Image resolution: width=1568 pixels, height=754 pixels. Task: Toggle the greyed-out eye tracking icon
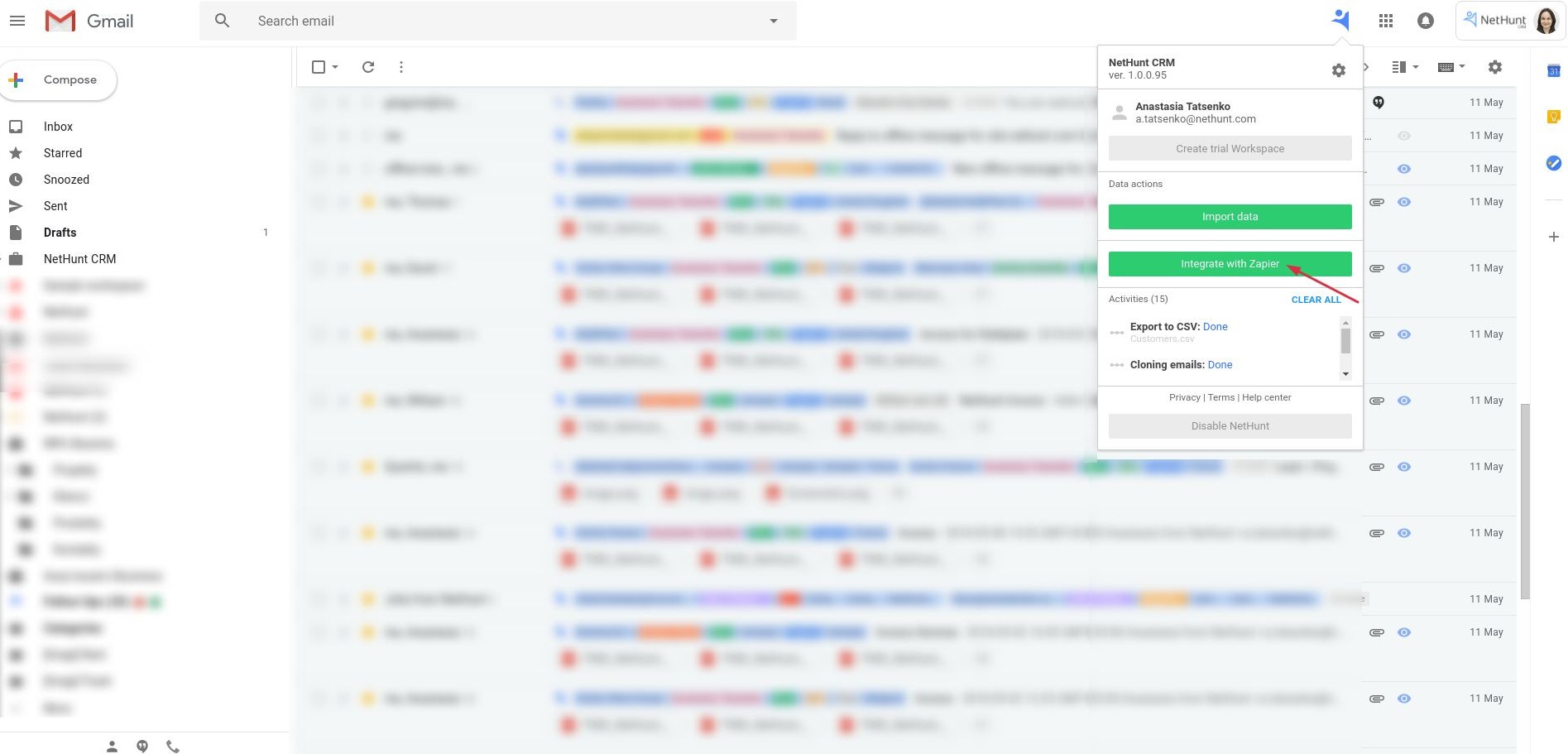tap(1404, 136)
